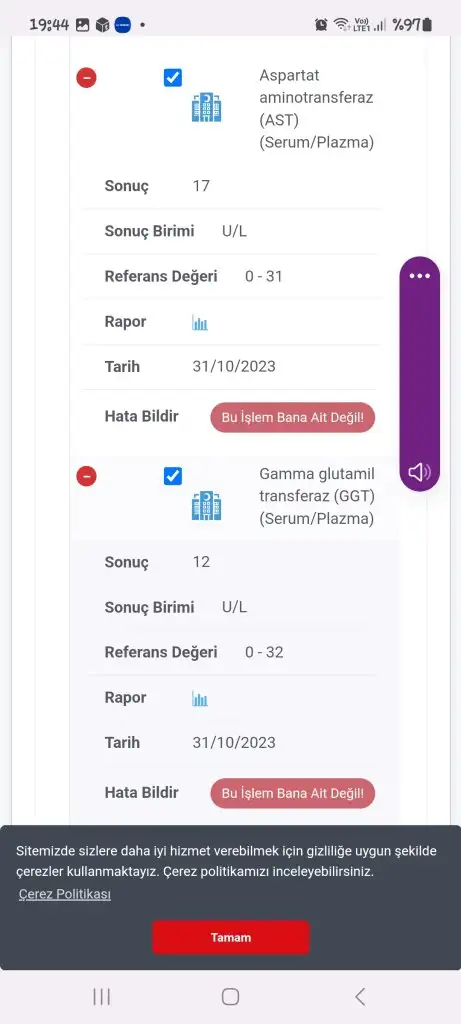Go back with the Android back arrow
The width and height of the screenshot is (461, 1024).
pos(360,997)
